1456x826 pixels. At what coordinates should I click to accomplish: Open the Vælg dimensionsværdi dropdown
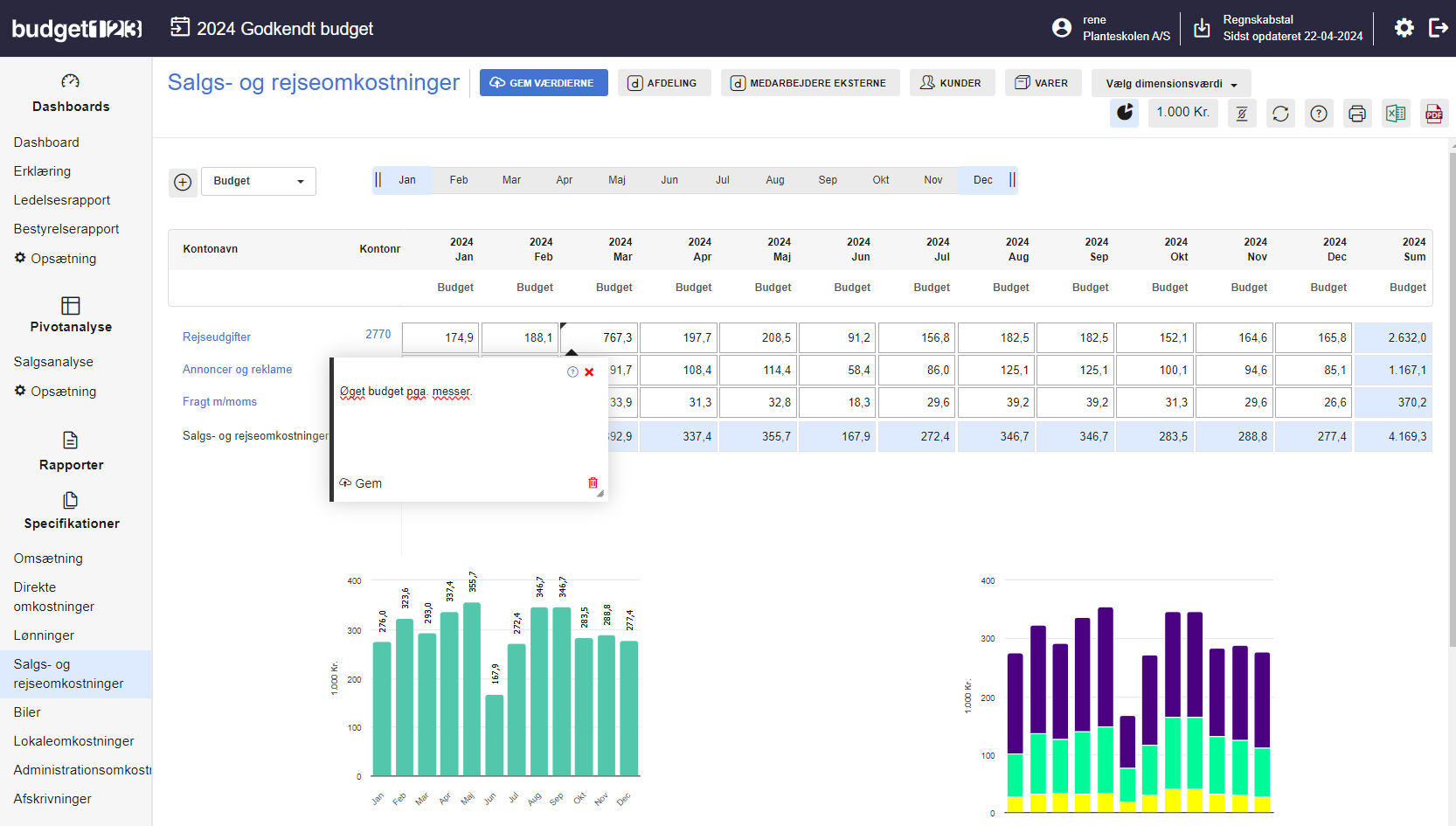coord(1171,84)
